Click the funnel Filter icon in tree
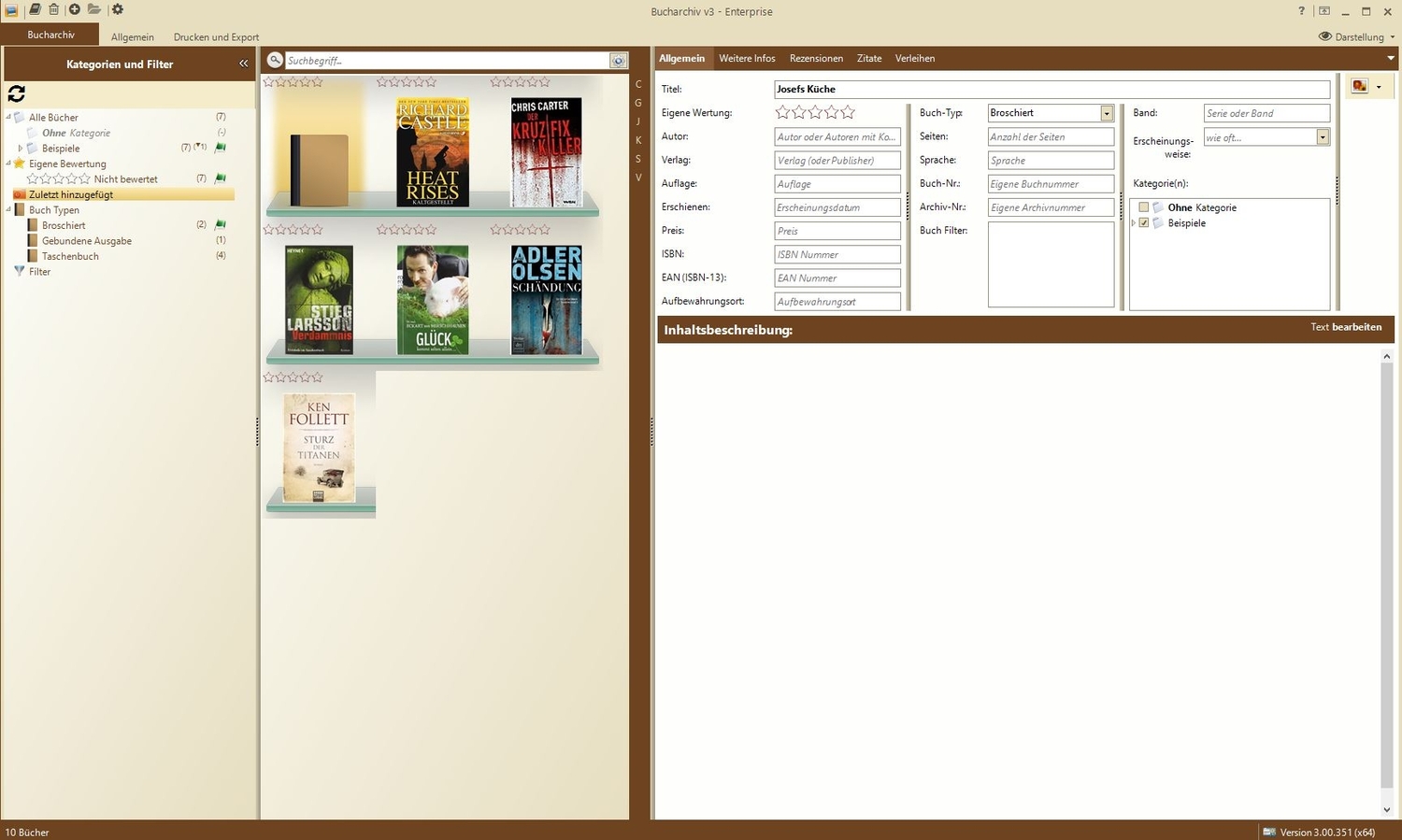Viewport: 1402px width, 840px height. pos(20,272)
